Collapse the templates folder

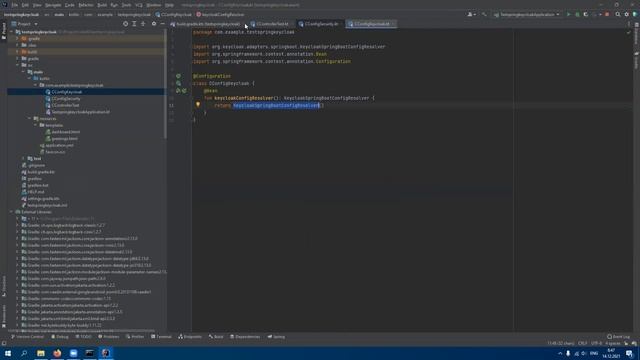[x=36, y=125]
